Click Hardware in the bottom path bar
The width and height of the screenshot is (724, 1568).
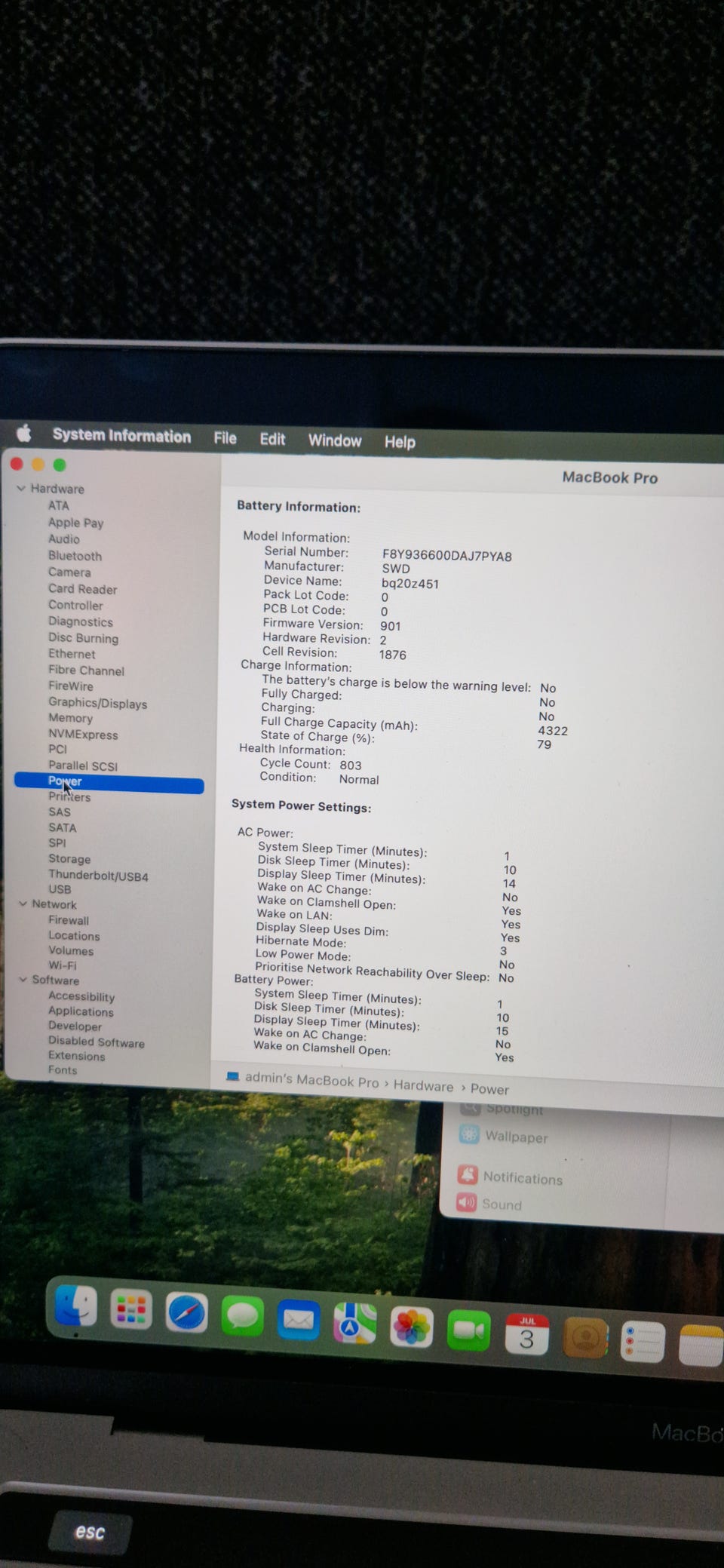pyautogui.click(x=423, y=1085)
